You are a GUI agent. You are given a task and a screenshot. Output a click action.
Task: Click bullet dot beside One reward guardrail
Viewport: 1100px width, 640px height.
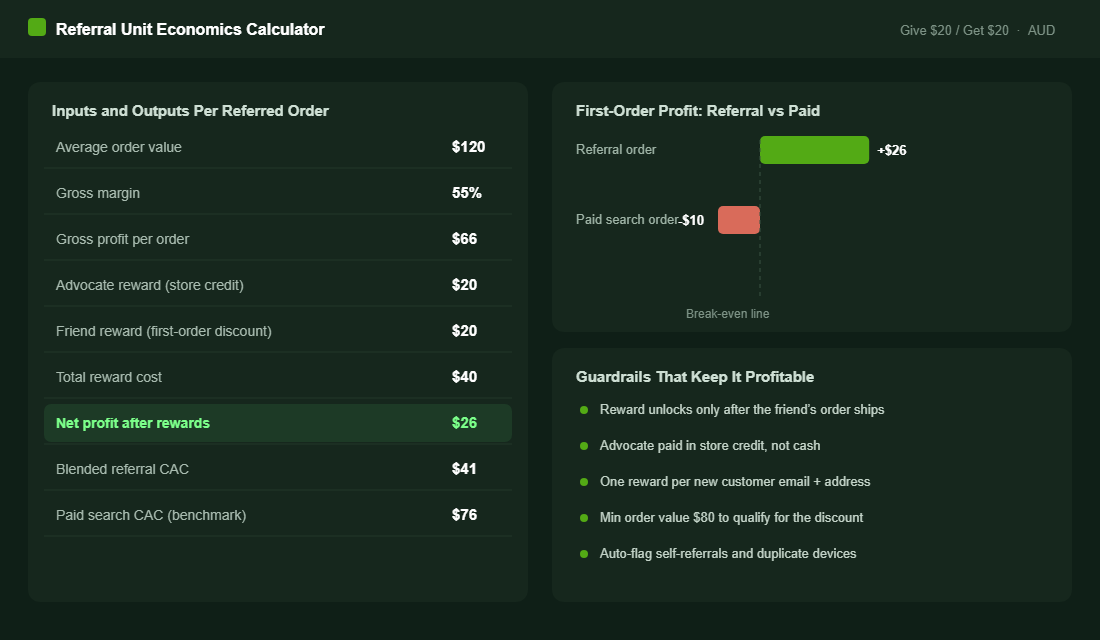[584, 481]
